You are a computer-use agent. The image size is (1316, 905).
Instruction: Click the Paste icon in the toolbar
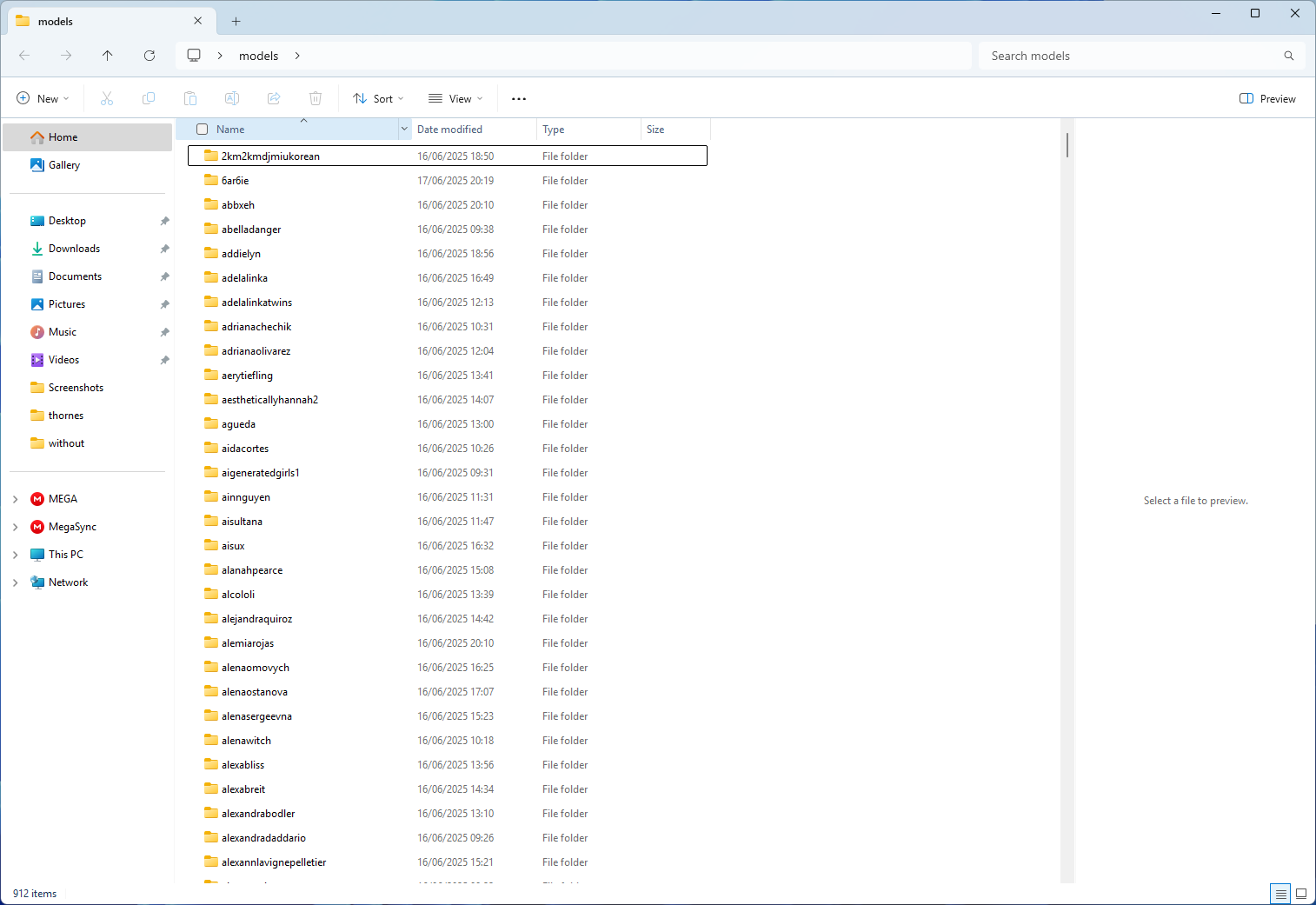tap(190, 98)
